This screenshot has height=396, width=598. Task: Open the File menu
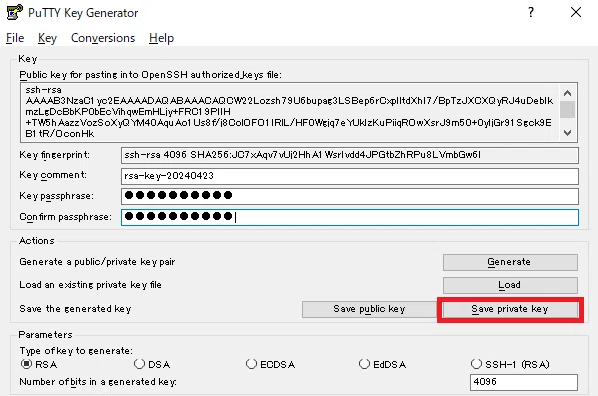[x=15, y=38]
